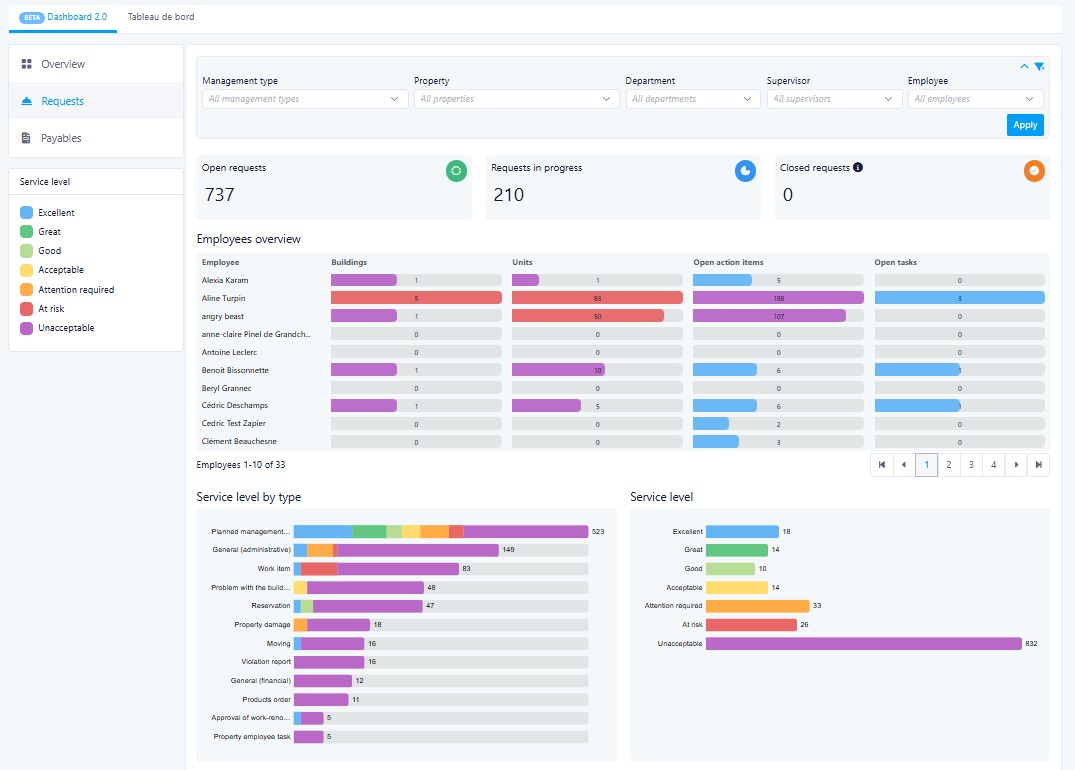This screenshot has height=770, width=1075.
Task: Open the Supervisor dropdown
Action: tap(834, 99)
